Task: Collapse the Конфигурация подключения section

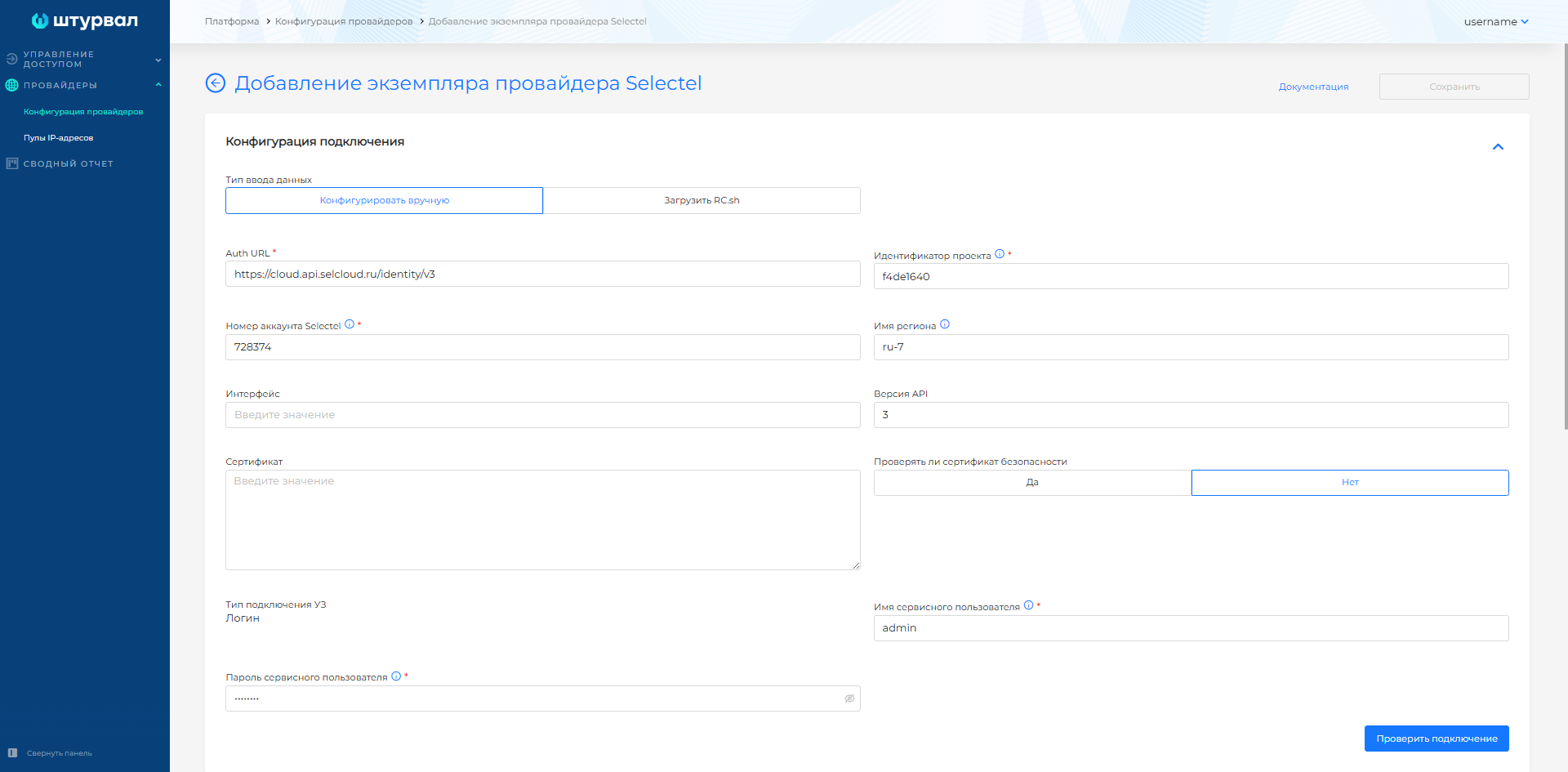Action: (1498, 147)
